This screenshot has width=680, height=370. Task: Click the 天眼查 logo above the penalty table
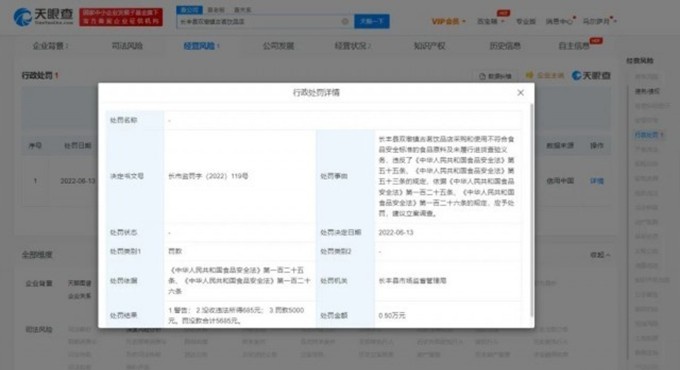tap(591, 75)
